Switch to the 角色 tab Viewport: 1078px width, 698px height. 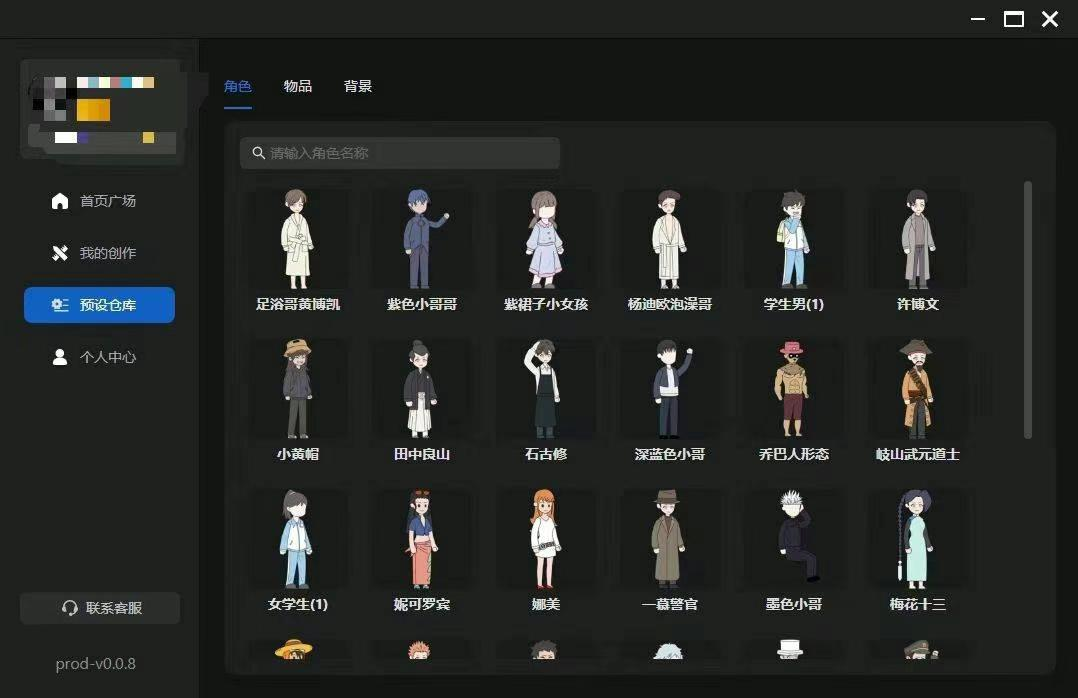click(238, 86)
